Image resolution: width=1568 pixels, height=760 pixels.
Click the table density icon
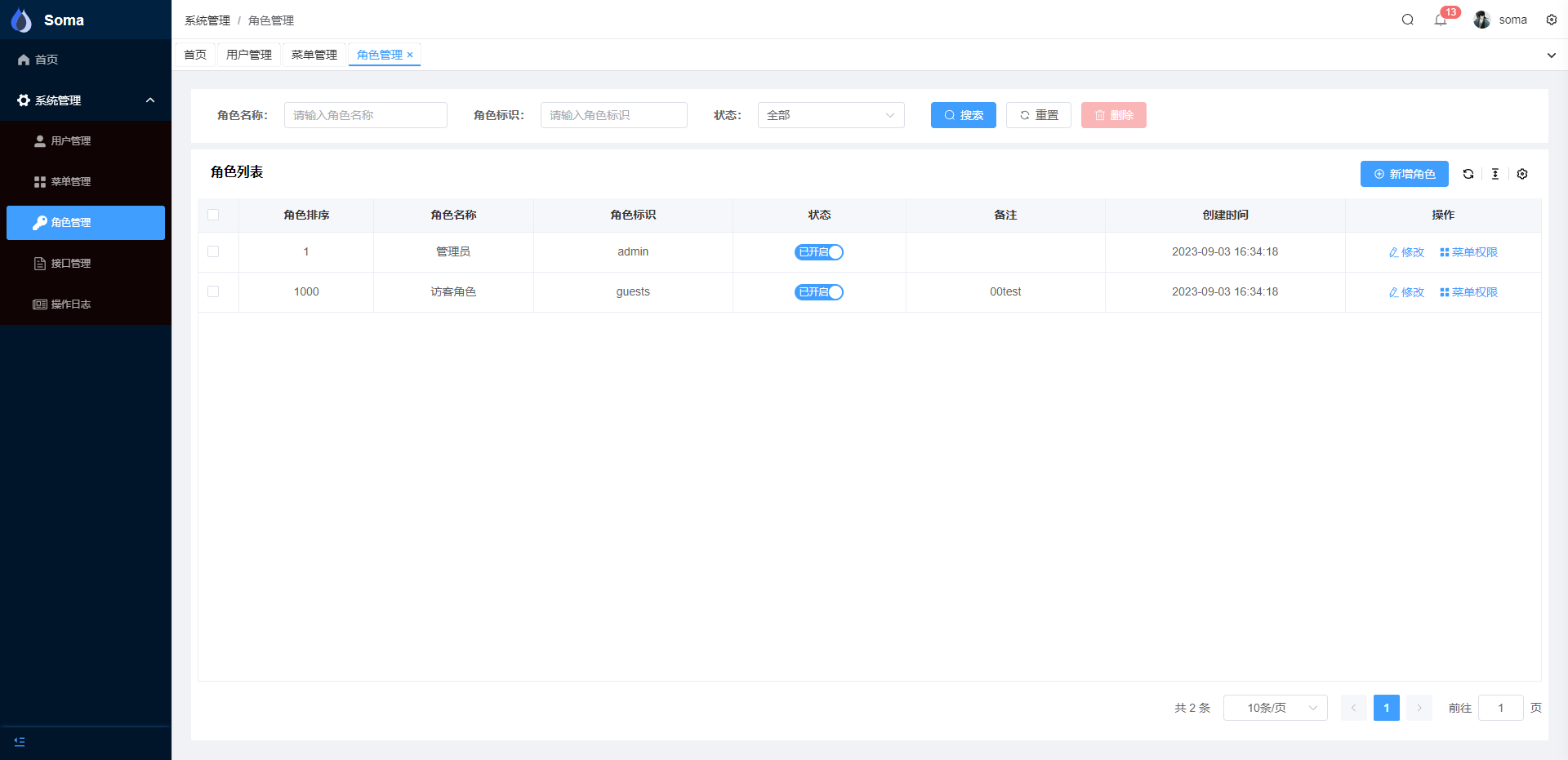tap(1494, 174)
